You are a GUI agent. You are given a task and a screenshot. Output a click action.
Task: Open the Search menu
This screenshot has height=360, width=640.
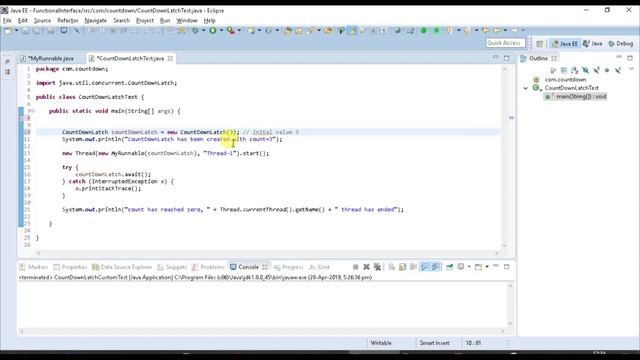tap(121, 20)
